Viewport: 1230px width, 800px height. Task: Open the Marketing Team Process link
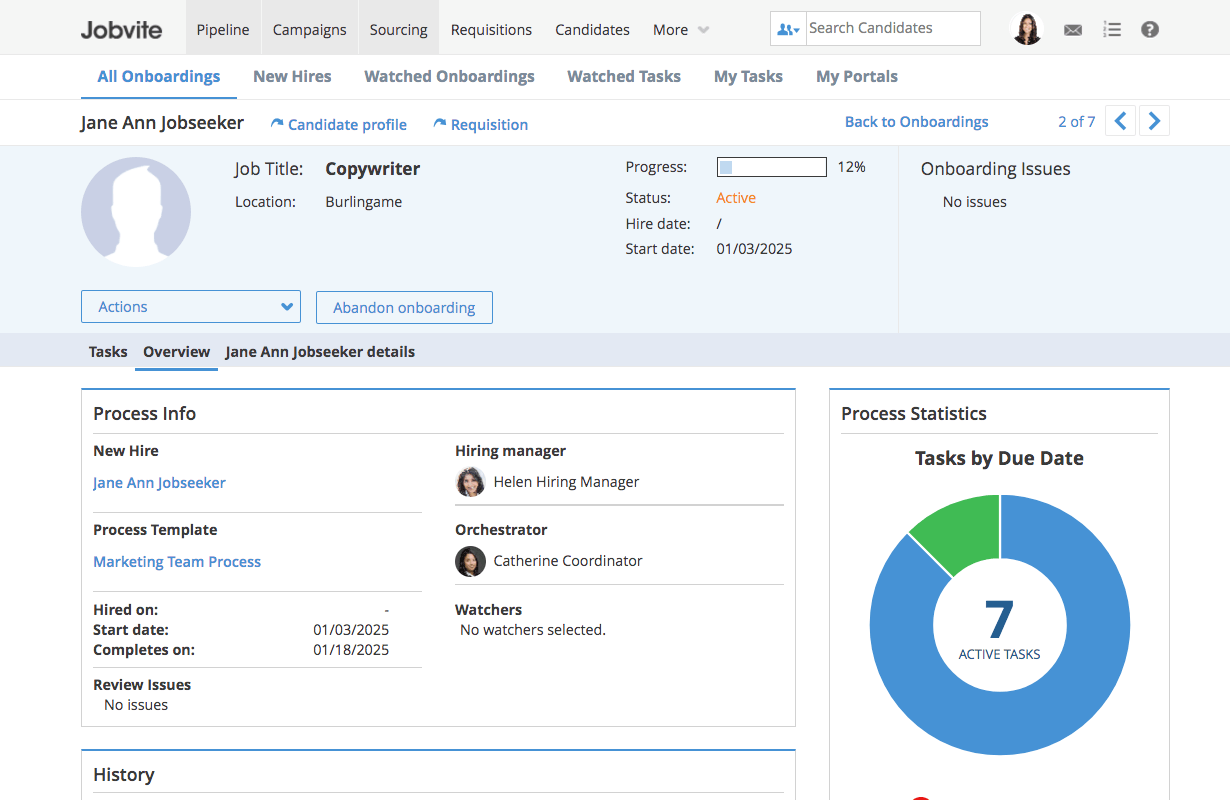pyautogui.click(x=177, y=562)
